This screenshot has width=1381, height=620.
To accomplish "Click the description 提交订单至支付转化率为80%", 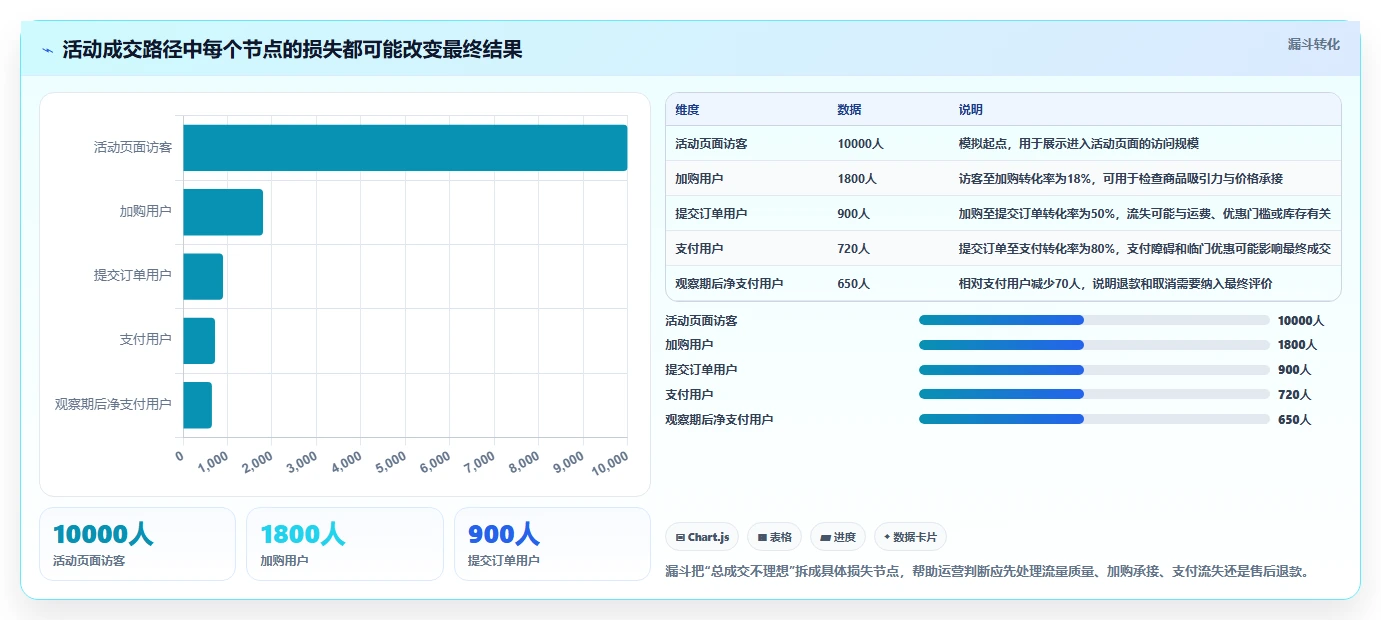I will [1144, 249].
